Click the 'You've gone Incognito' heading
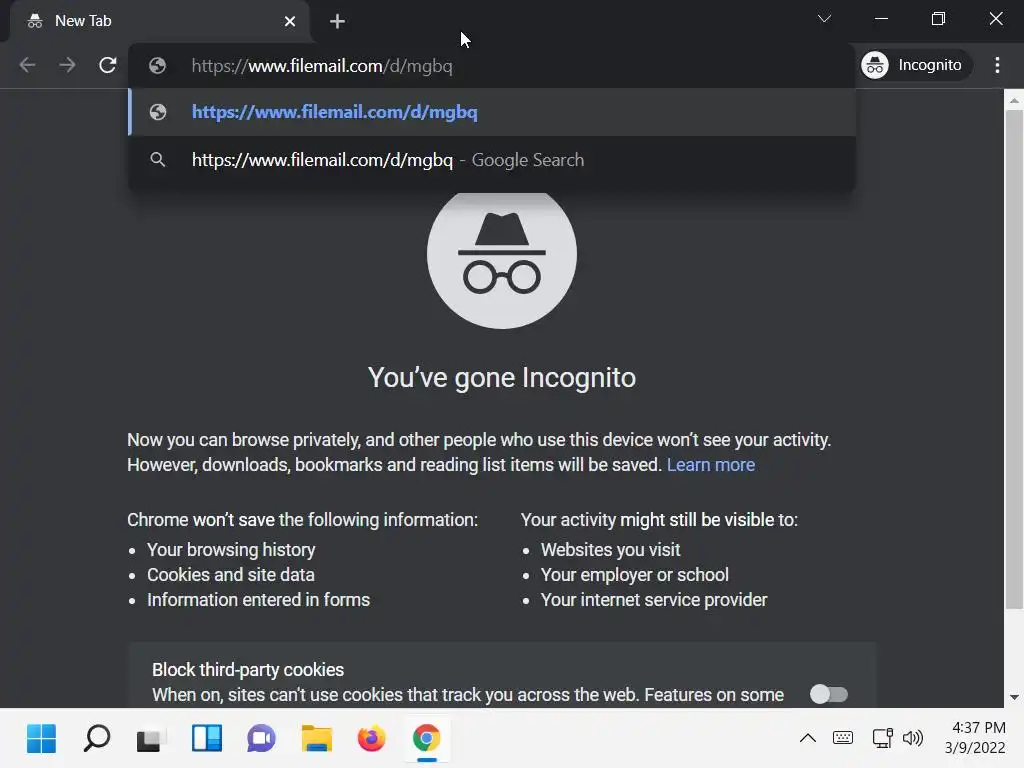Image resolution: width=1024 pixels, height=768 pixels. click(x=502, y=377)
